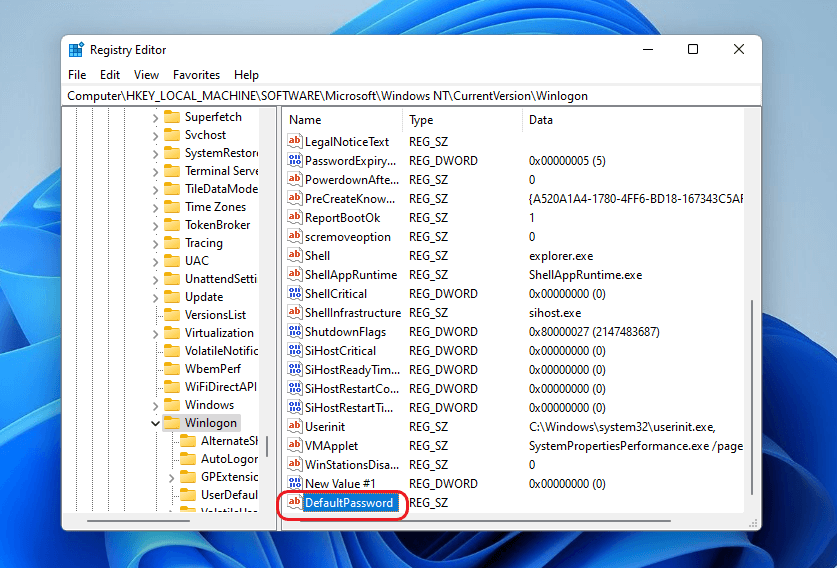
Task: Open the Favorites menu
Action: coord(196,75)
